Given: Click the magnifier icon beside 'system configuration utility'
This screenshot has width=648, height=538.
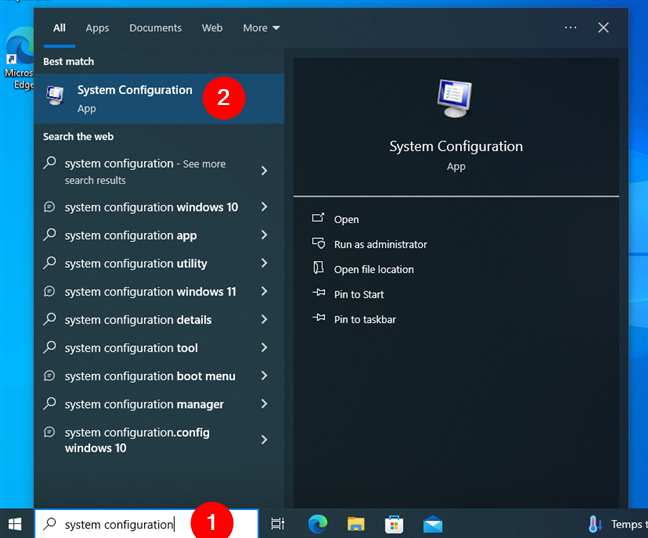Looking at the screenshot, I should tap(50, 262).
